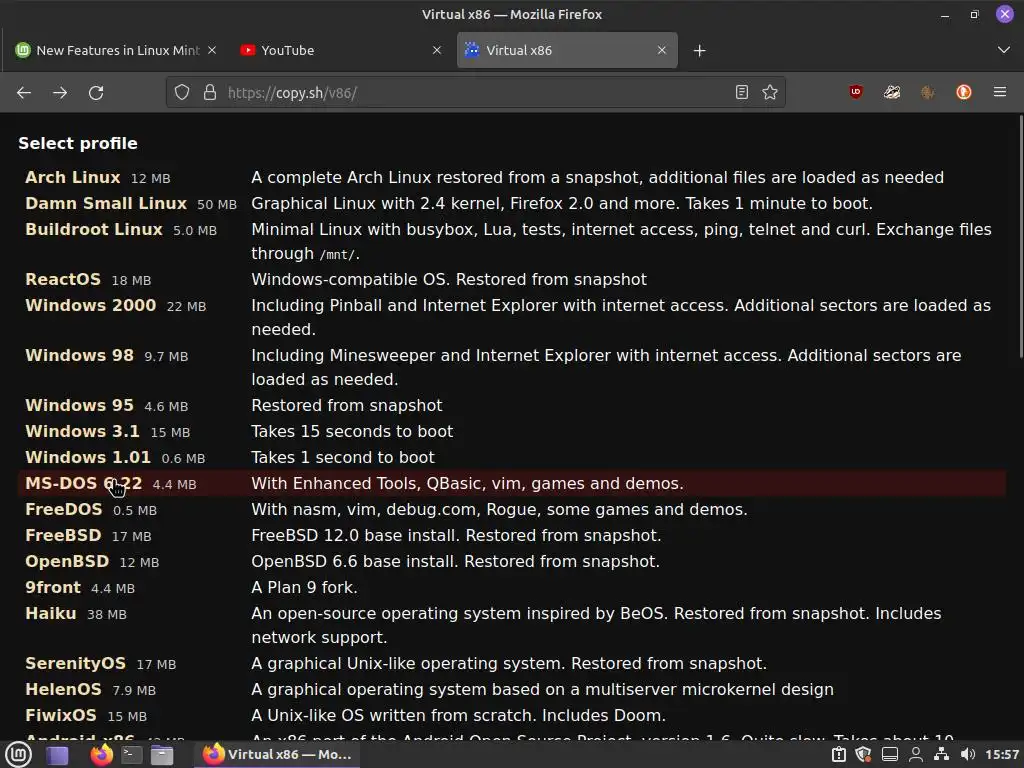Viewport: 1024px width, 768px height.
Task: Launch the SerenityOS profile
Action: [75, 664]
